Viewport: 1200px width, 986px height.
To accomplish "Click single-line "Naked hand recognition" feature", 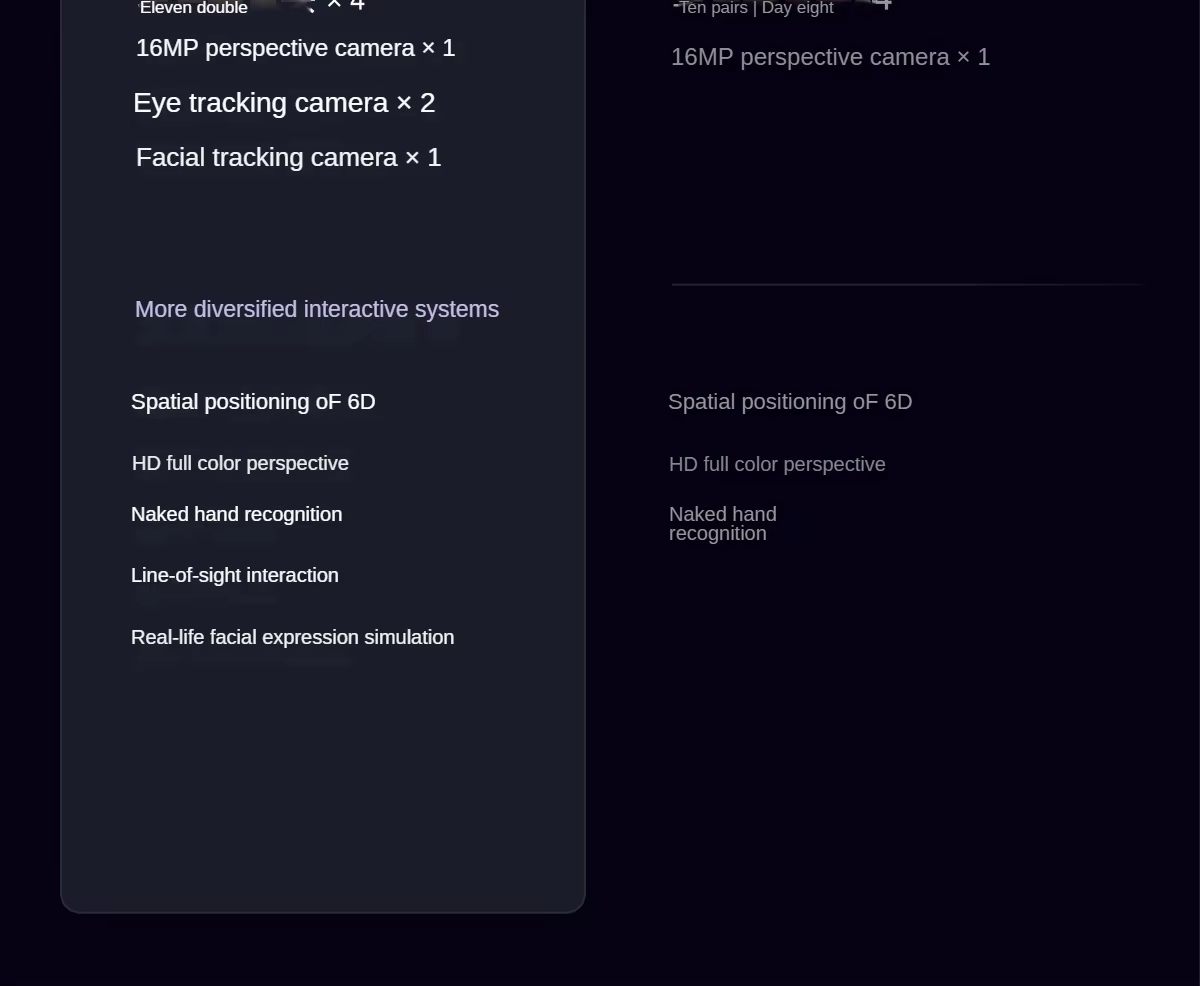I will 236,514.
